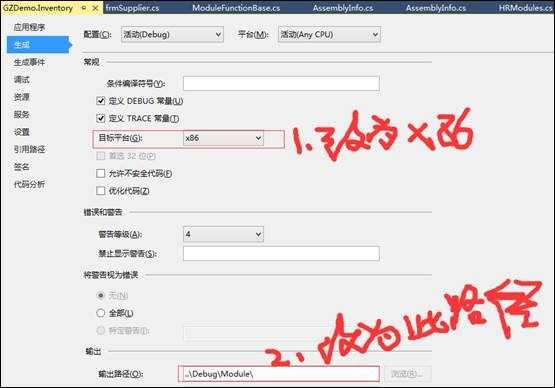Click the 输出路径(O) label
This screenshot has width=555, height=388.
(120, 374)
